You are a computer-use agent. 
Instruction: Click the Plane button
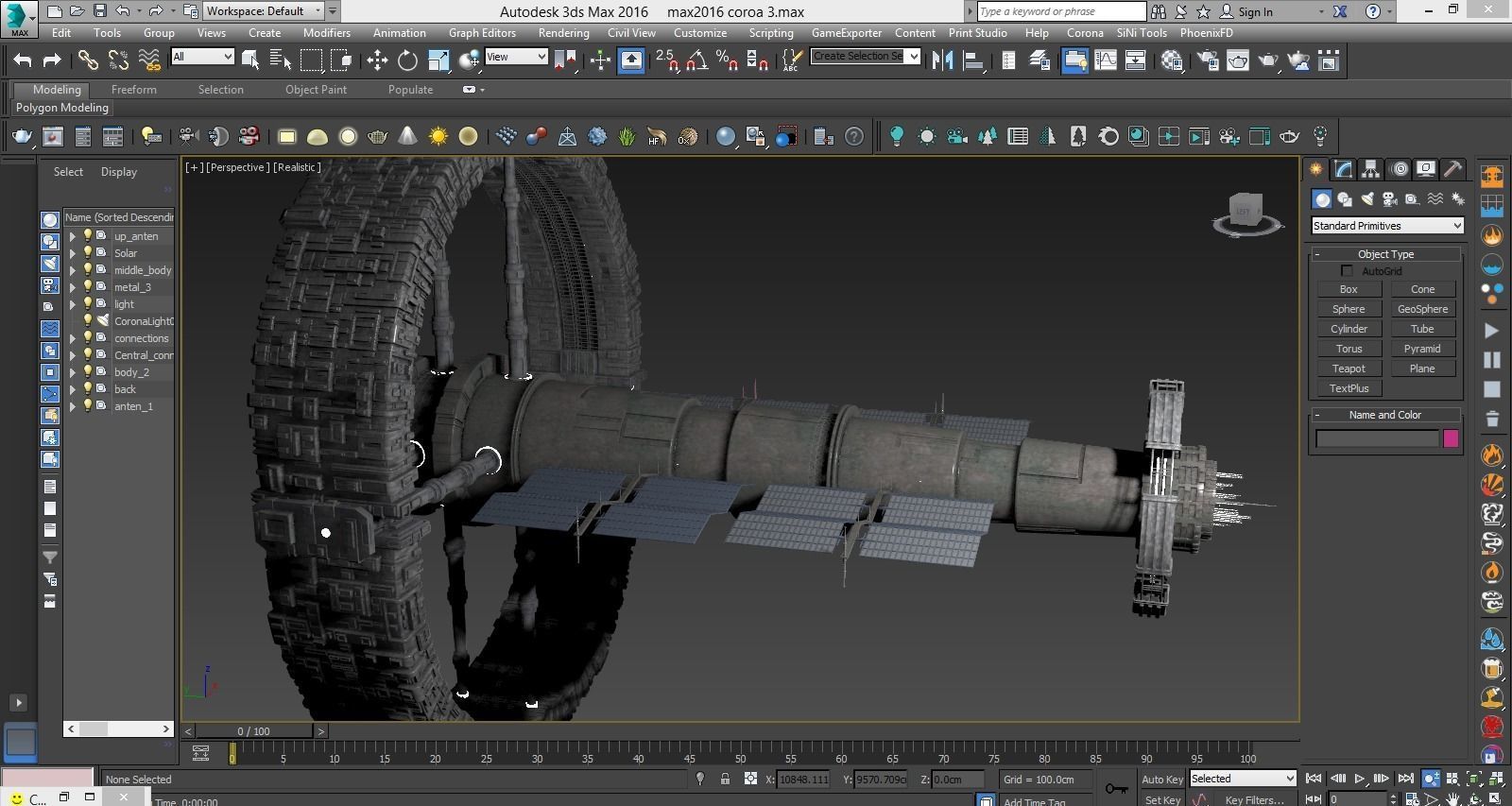point(1422,369)
